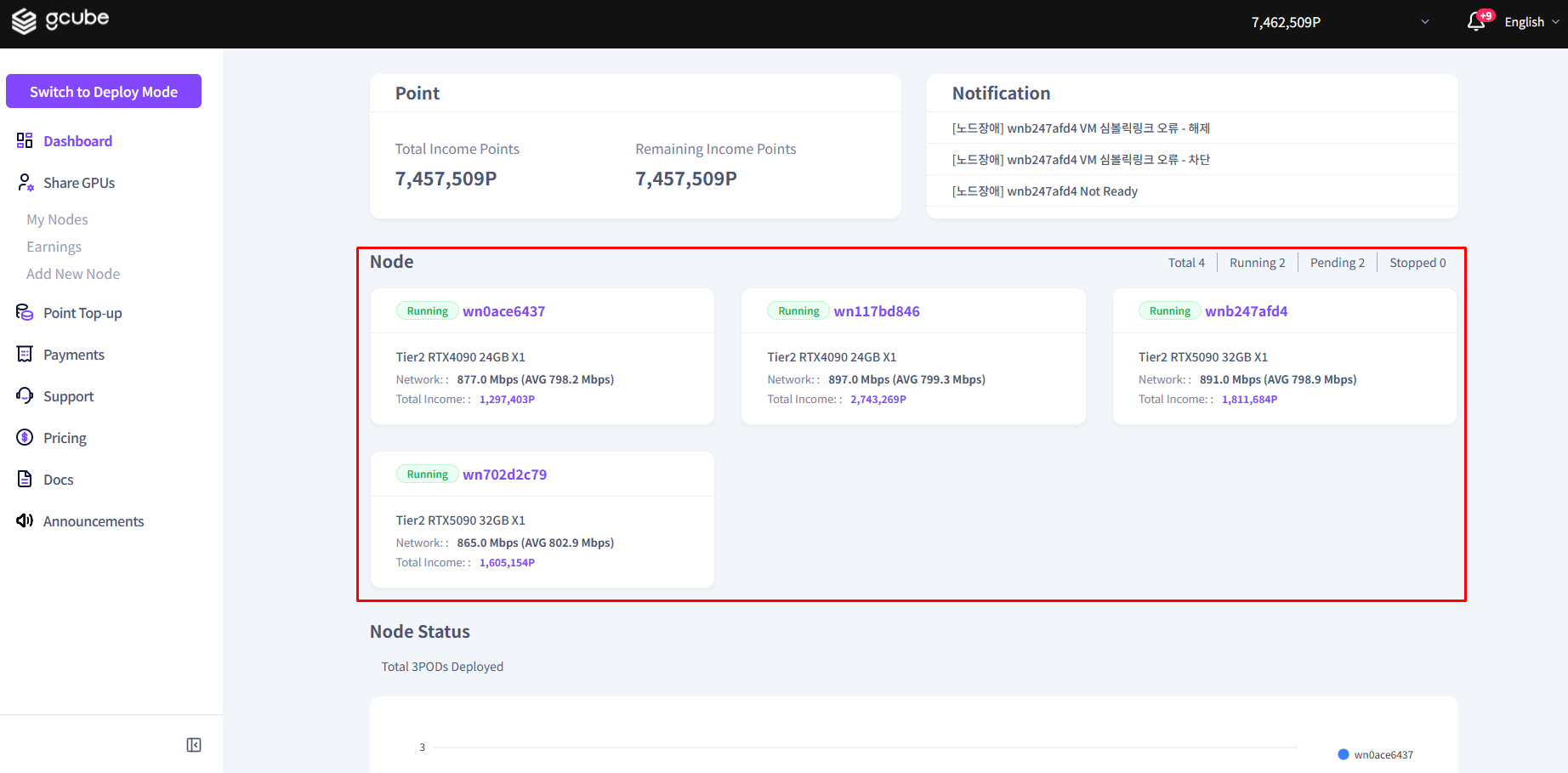The width and height of the screenshot is (1568, 773).
Task: Filter nodes by Total 4
Action: coord(1186,263)
